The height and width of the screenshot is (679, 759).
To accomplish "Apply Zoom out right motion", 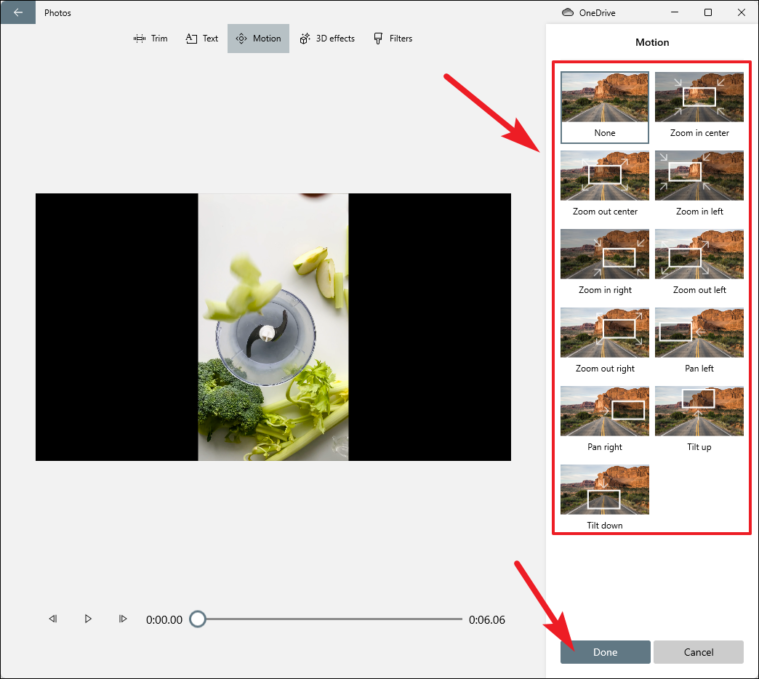I will 605,341.
